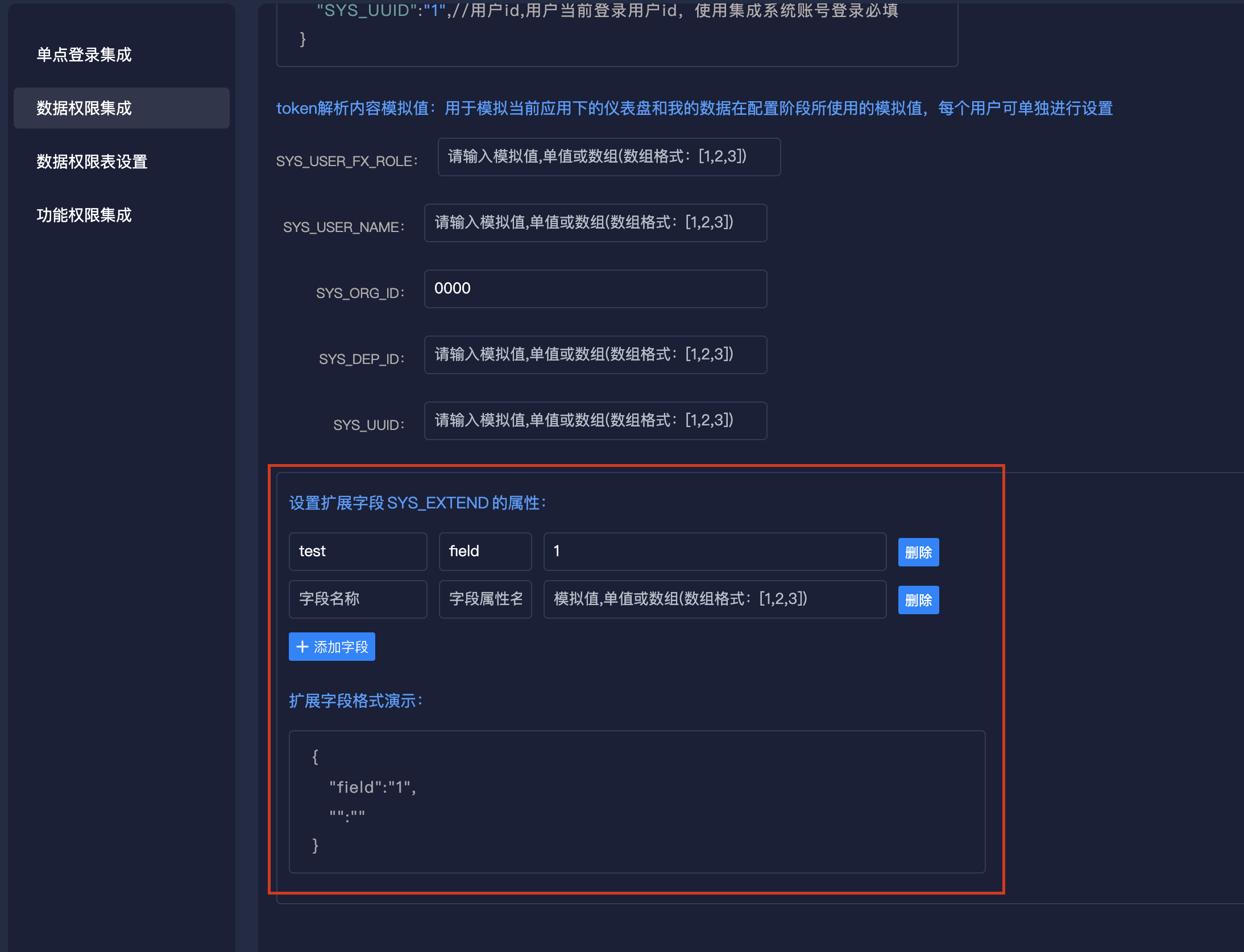Click the 设置扩展字段 SYS_EXTEND 的属性 heading
Viewport: 1244px width, 952px height.
click(x=418, y=503)
